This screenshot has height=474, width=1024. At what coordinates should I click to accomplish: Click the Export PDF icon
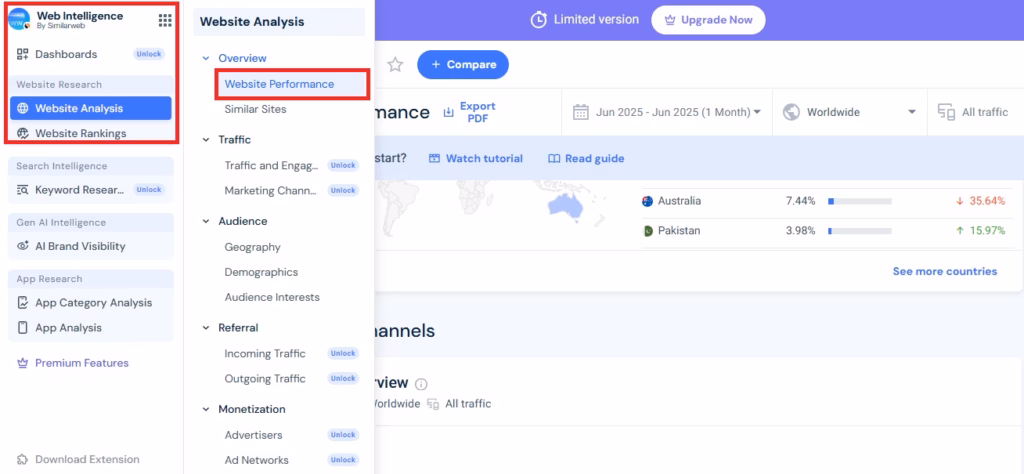pos(449,112)
